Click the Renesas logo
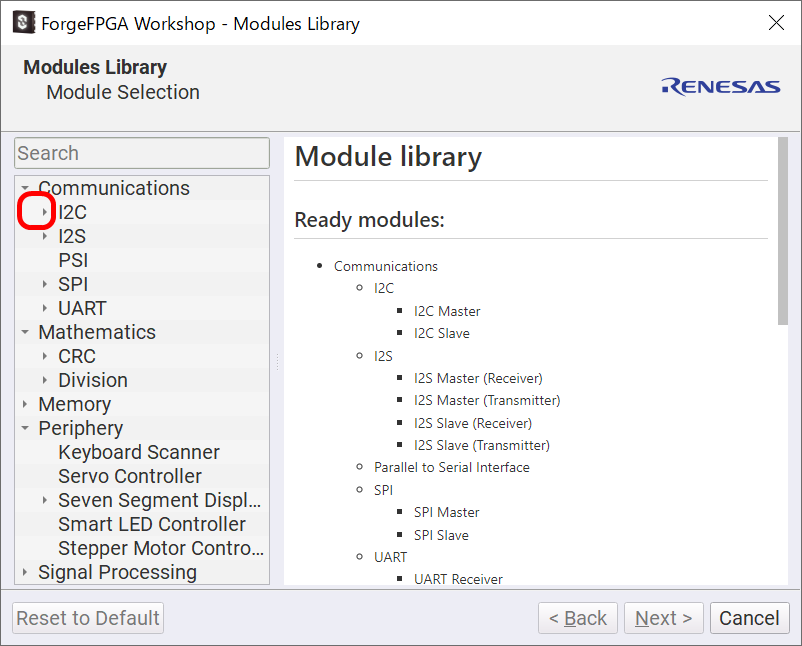This screenshot has width=802, height=646. pyautogui.click(x=720, y=87)
